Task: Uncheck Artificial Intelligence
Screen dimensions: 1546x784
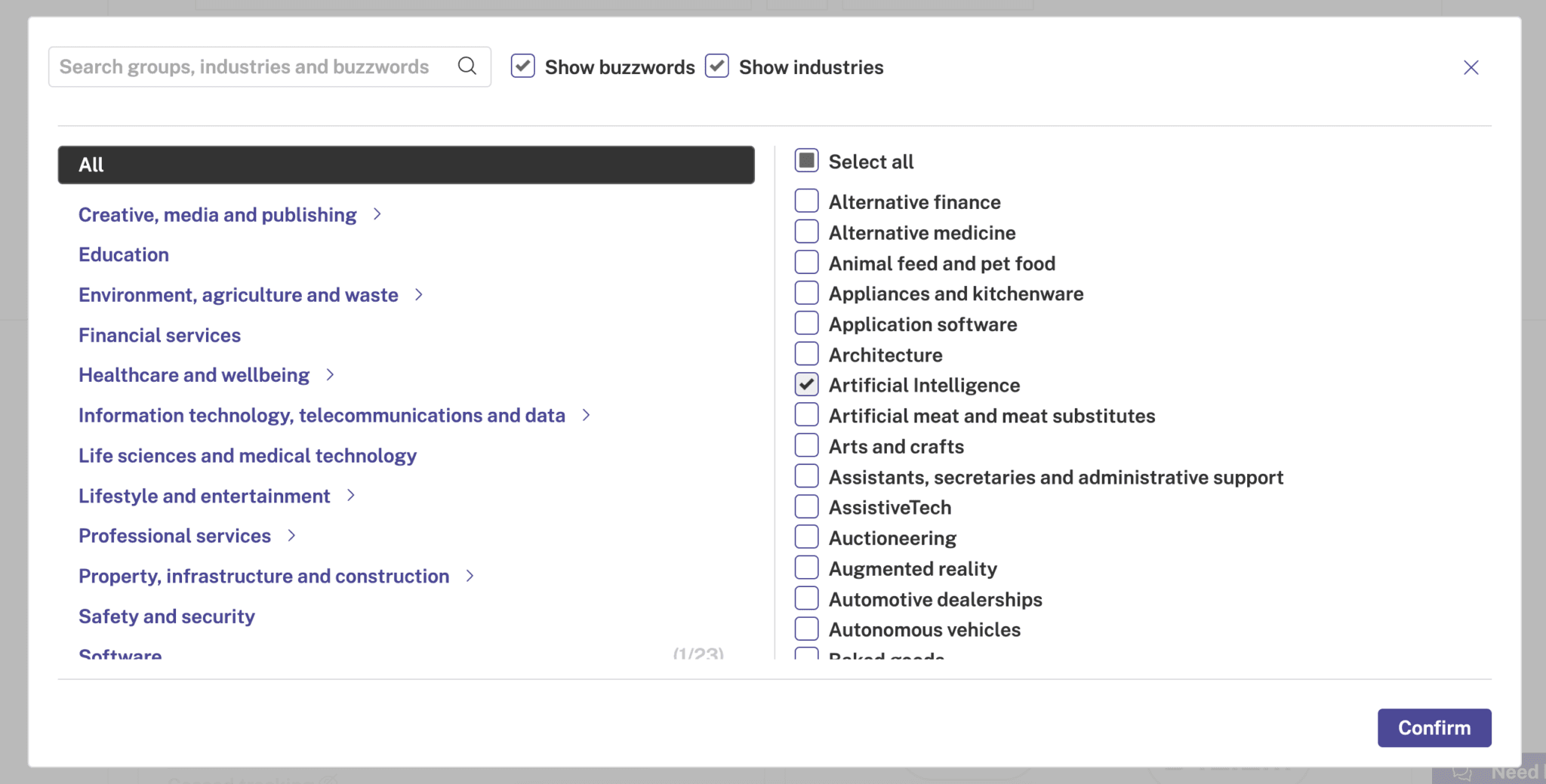Action: tap(807, 385)
